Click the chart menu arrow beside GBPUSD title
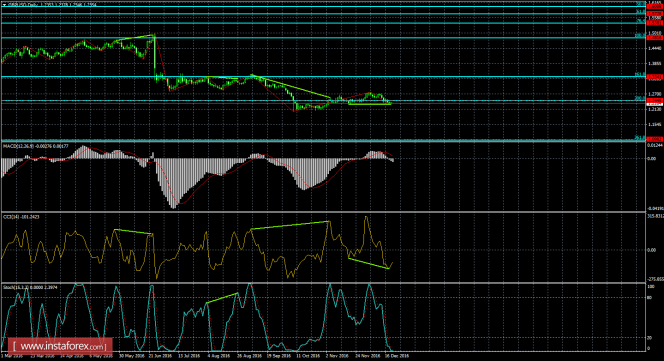Image resolution: width=664 pixels, height=361 pixels. [x=4, y=5]
